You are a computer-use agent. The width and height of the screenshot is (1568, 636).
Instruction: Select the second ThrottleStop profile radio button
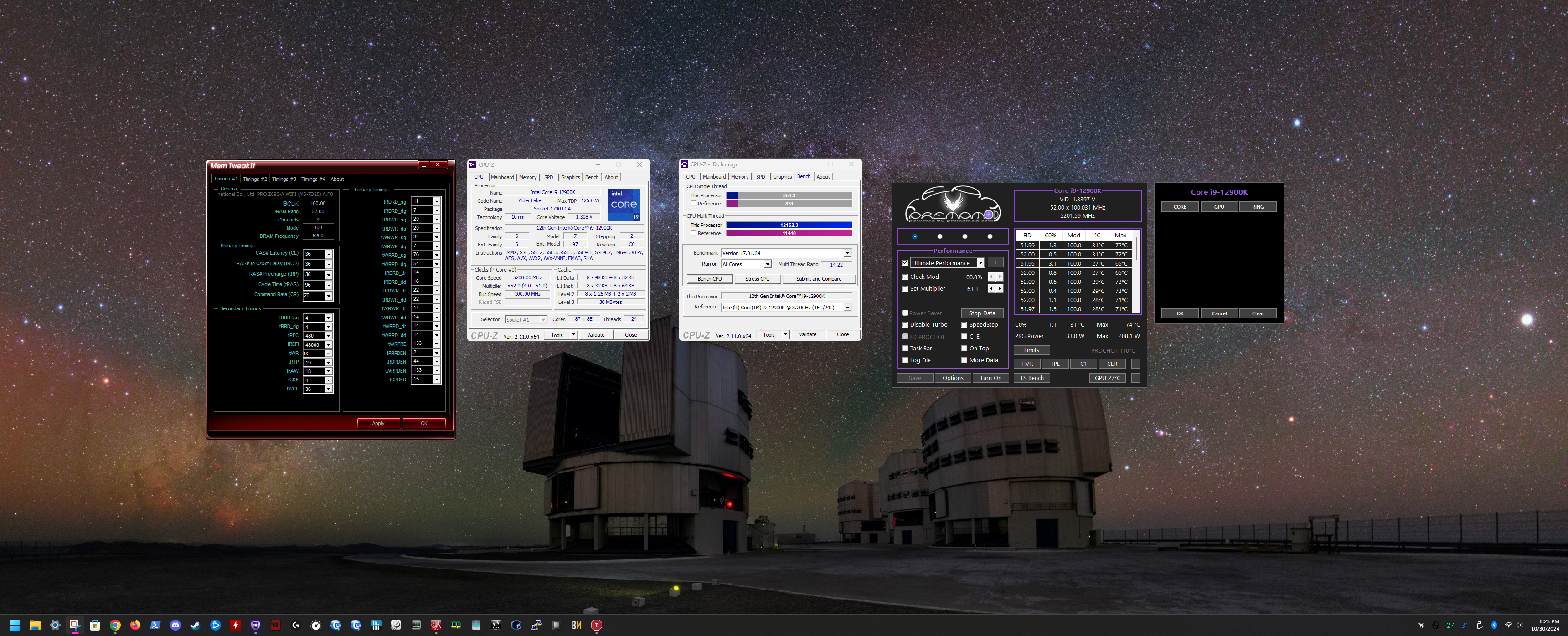point(940,236)
